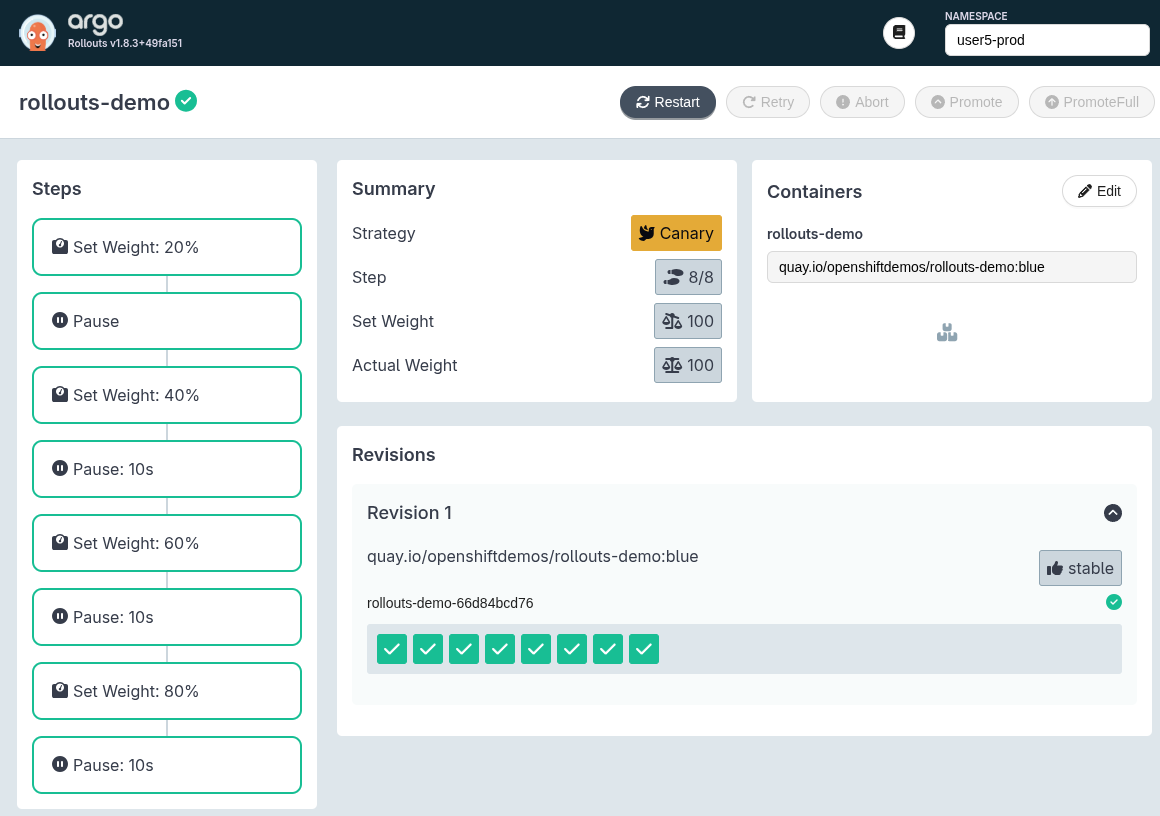Select the fourth green pod checkmark box
The image size is (1160, 816).
(500, 649)
